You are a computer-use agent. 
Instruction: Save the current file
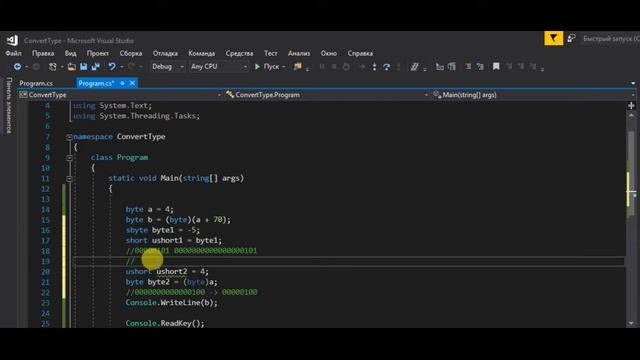(84, 67)
